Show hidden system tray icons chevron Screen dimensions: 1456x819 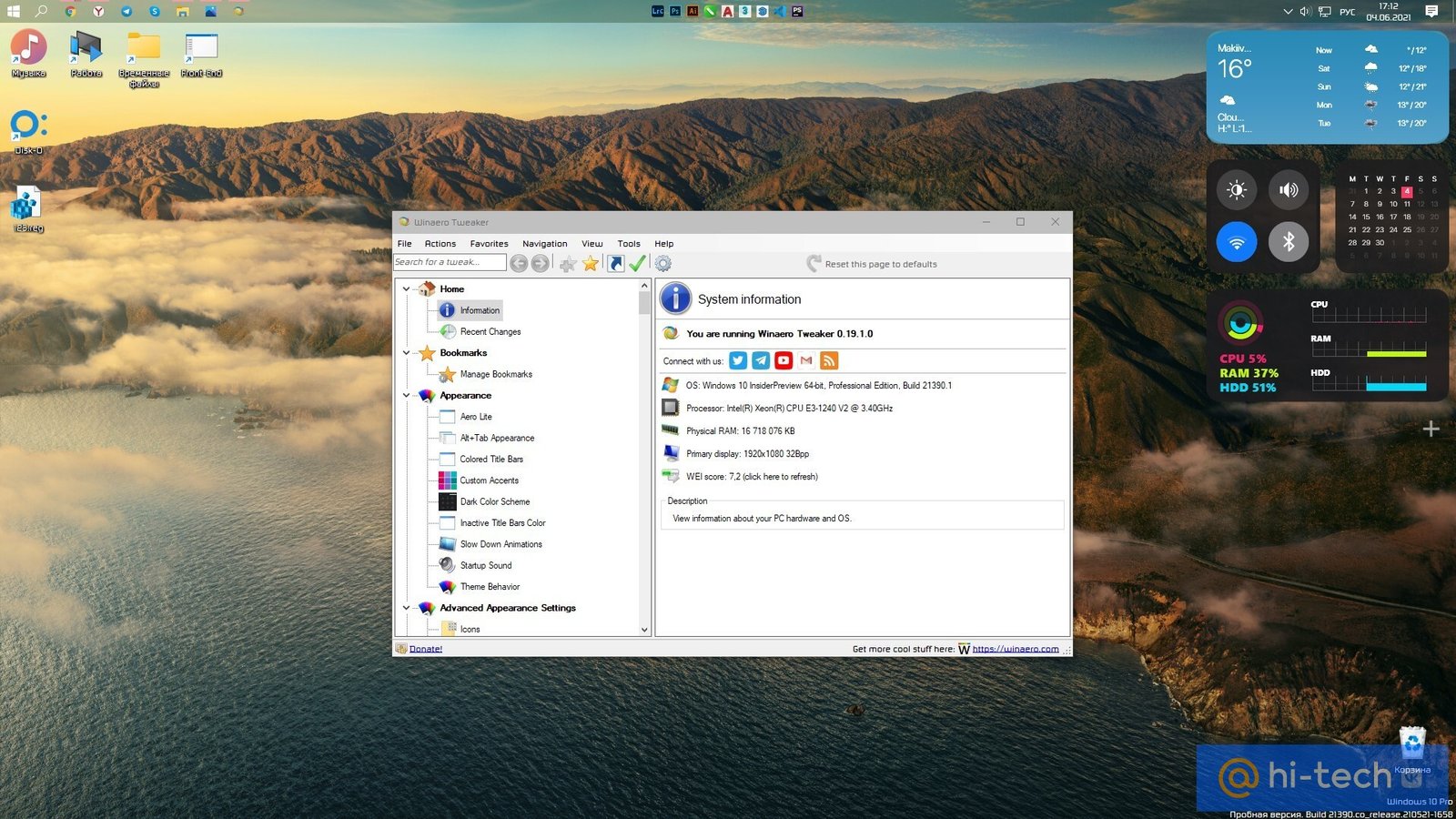tap(1288, 11)
